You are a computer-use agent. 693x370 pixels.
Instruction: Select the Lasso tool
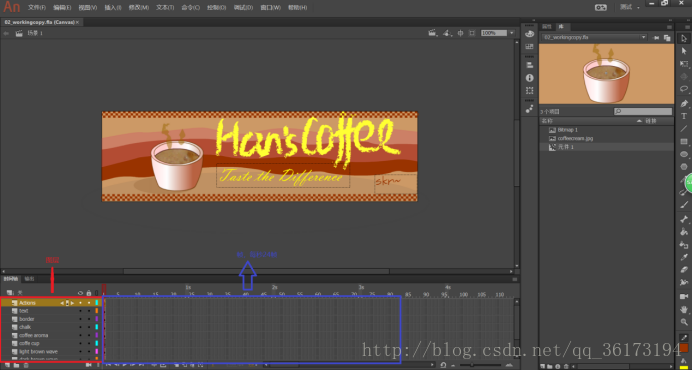[x=684, y=89]
